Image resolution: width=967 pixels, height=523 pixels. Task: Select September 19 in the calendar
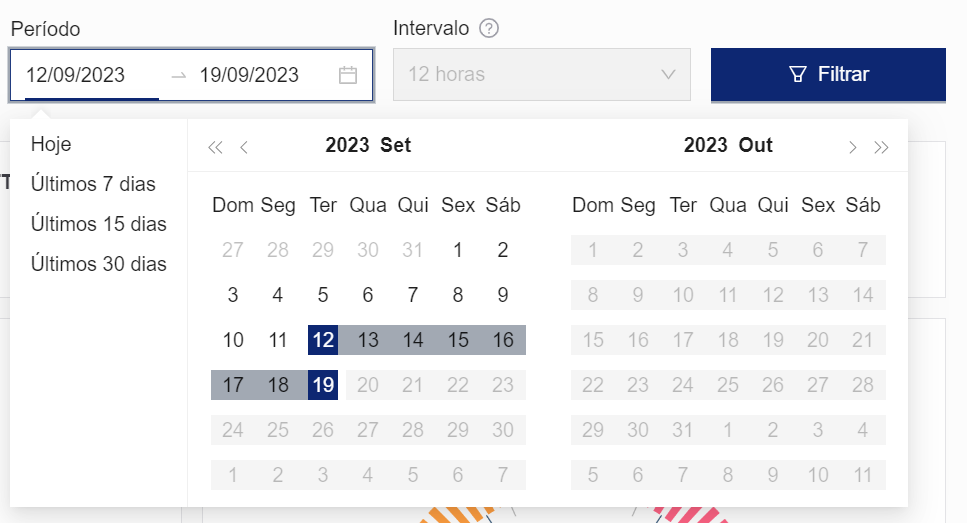tap(323, 385)
